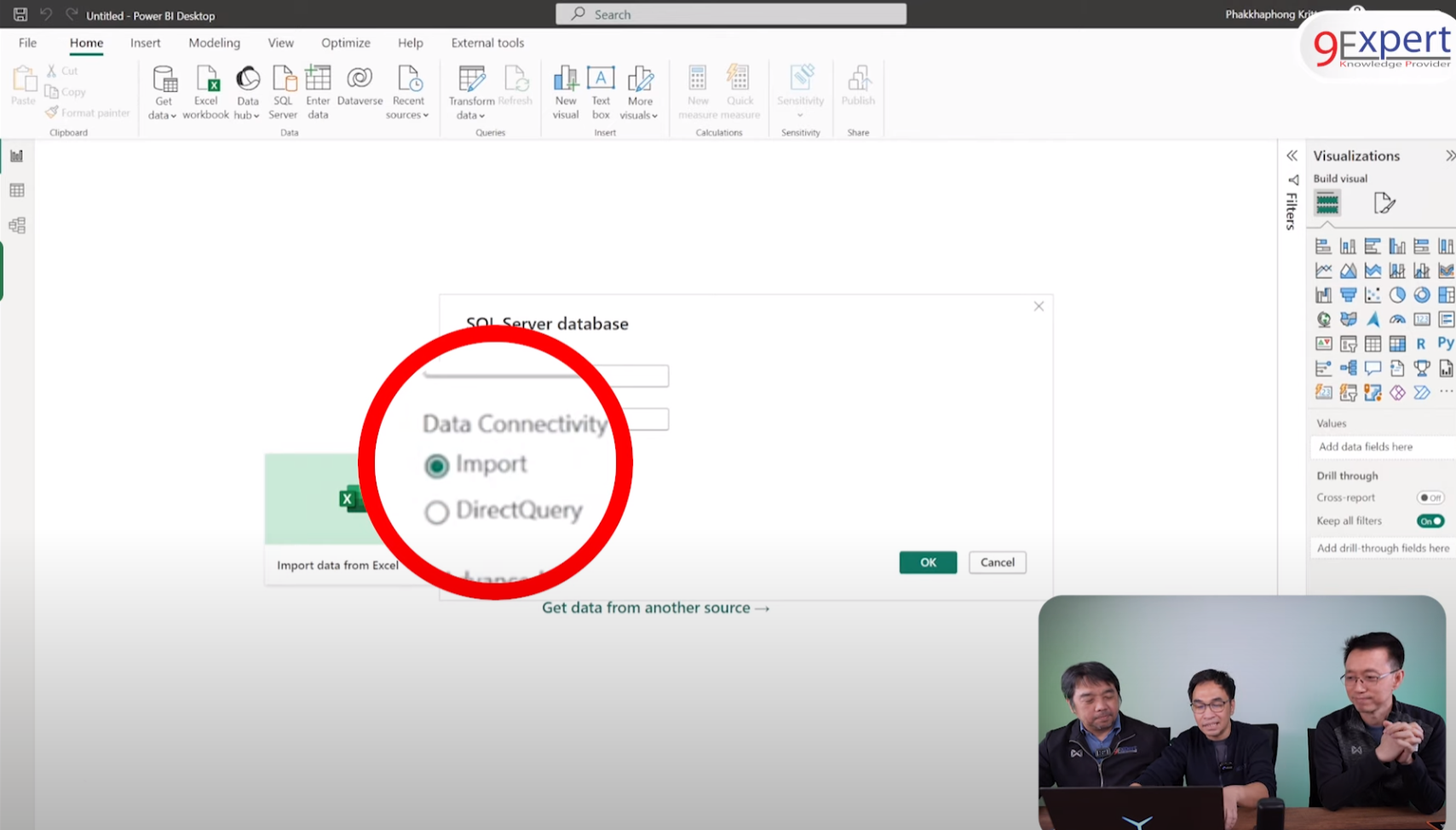Pick the Pie chart visualization icon
1456x830 pixels.
click(1397, 295)
